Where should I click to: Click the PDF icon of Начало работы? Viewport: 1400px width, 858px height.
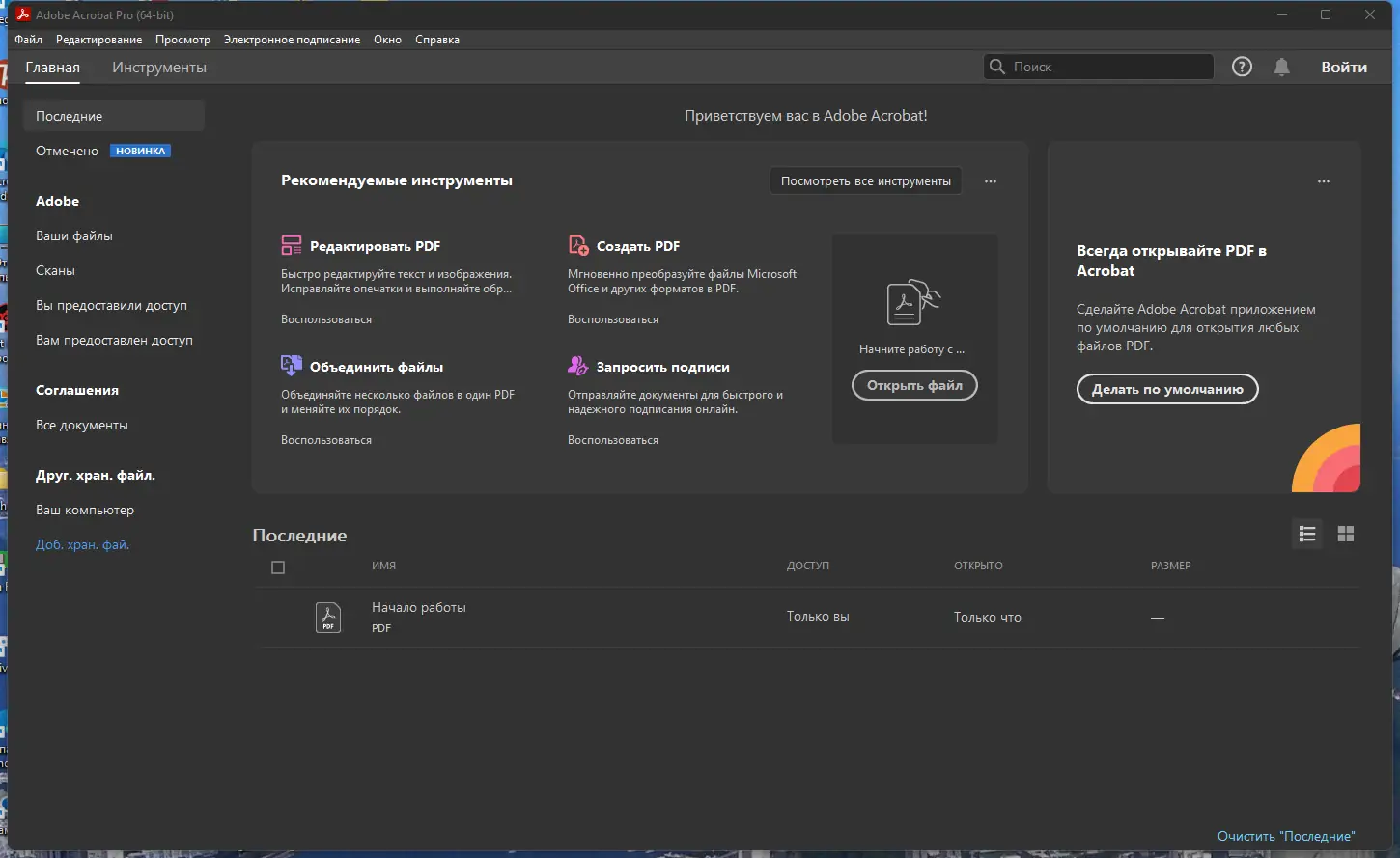point(328,617)
